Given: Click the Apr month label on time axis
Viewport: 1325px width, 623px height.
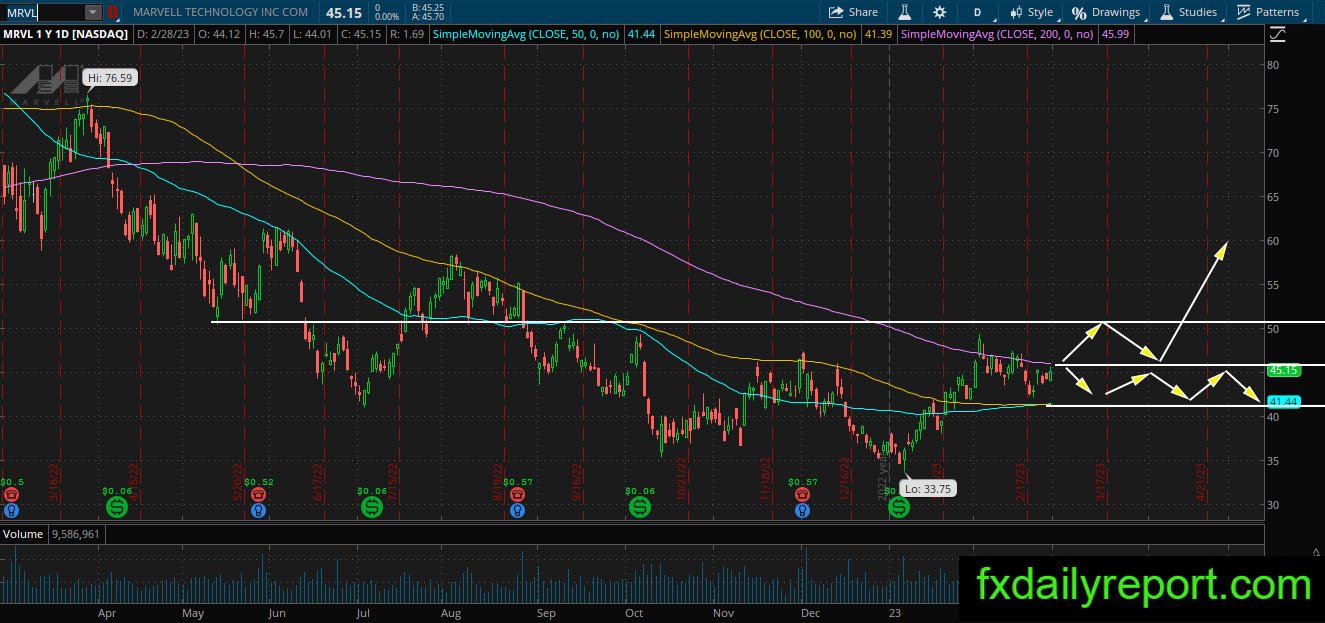Looking at the screenshot, I should 107,613.
